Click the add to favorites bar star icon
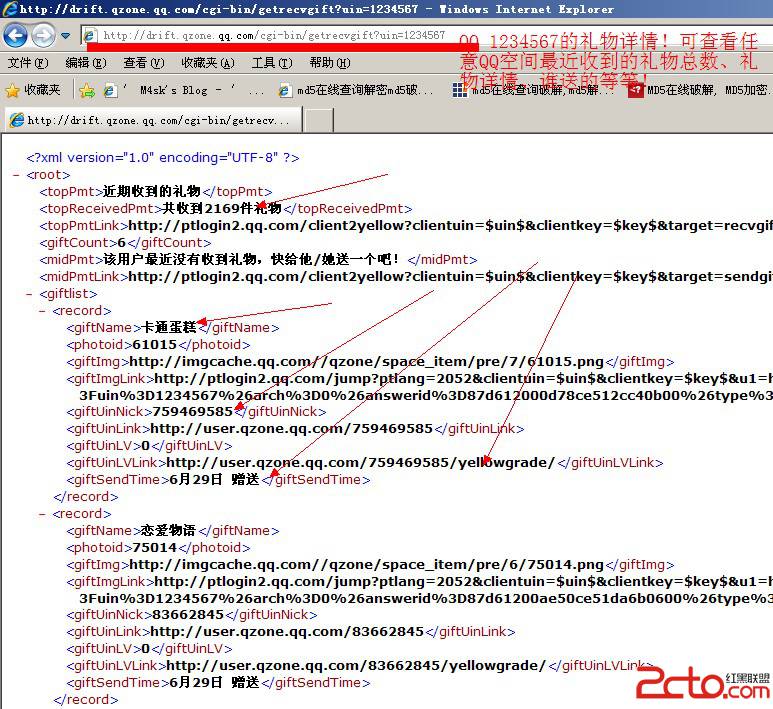The height and width of the screenshot is (709, 773). [x=87, y=90]
